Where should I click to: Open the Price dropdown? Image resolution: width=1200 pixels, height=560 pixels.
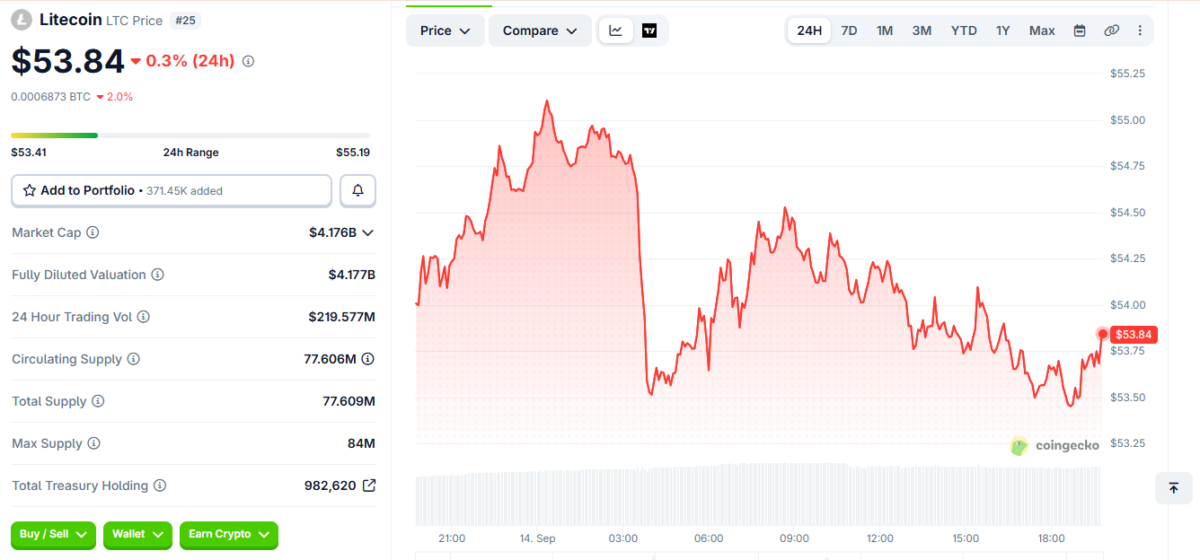[x=445, y=30]
